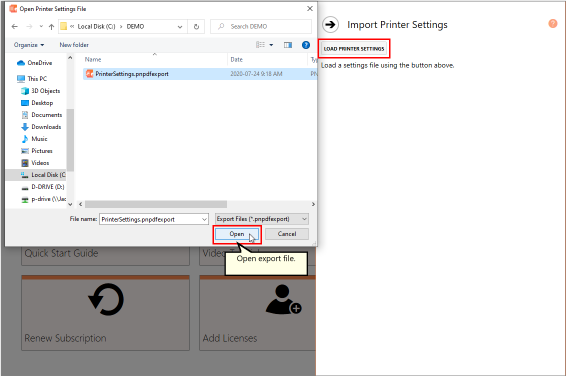Image resolution: width=566 pixels, height=377 pixels.
Task: Open file dialog help icon
Action: tap(306, 45)
